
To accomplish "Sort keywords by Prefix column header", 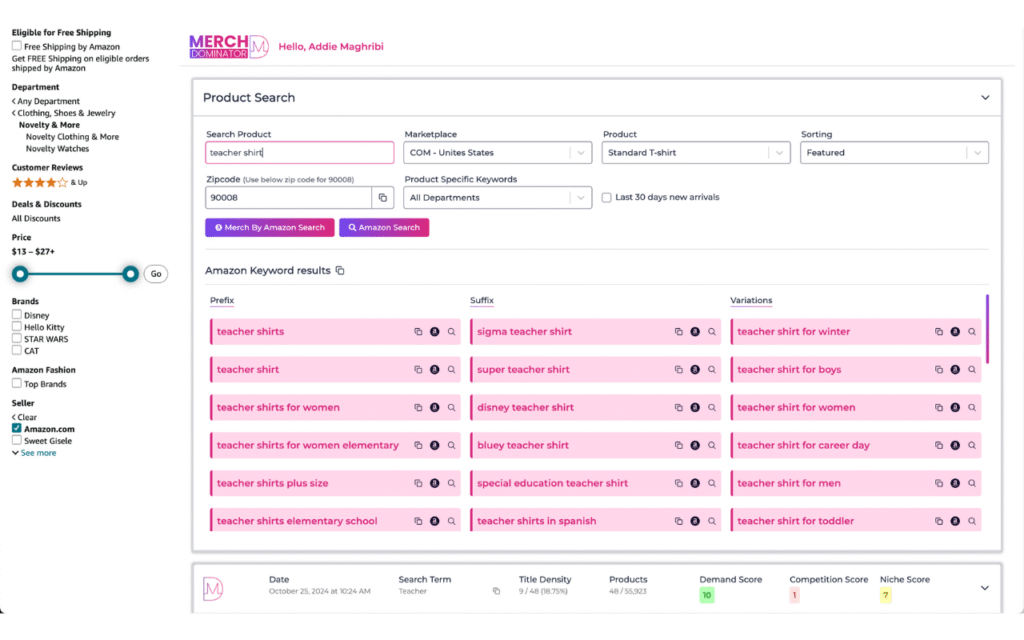I will [x=222, y=300].
